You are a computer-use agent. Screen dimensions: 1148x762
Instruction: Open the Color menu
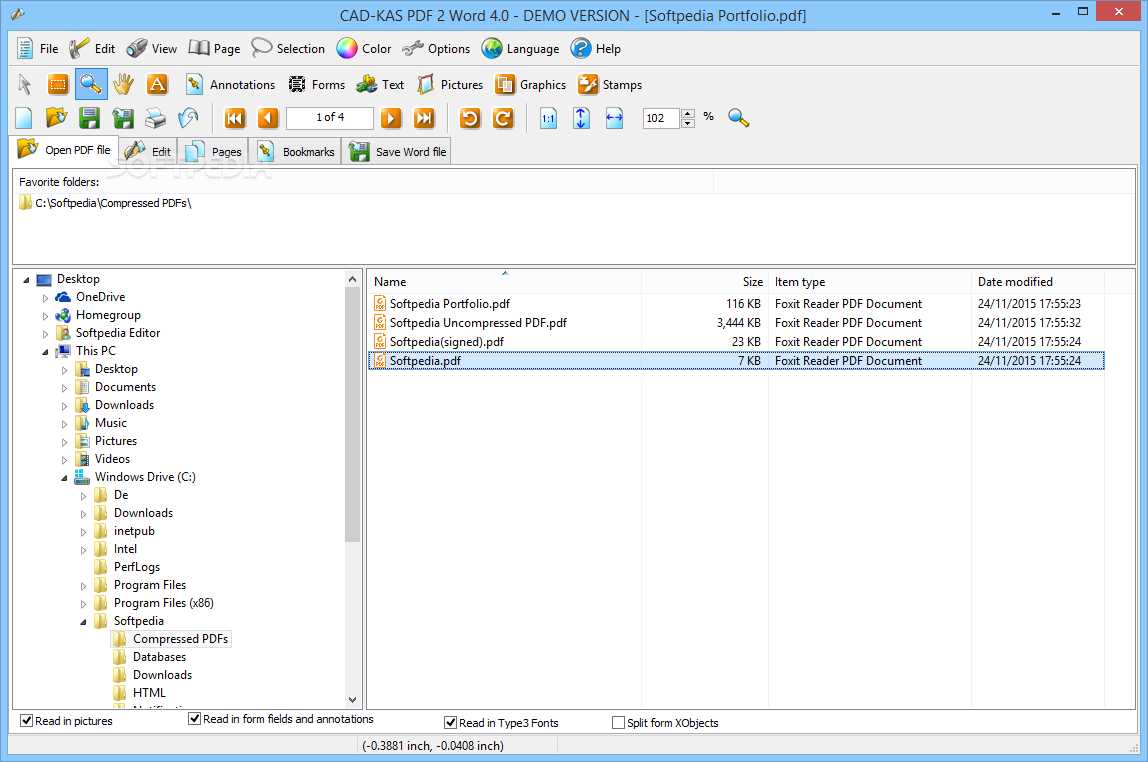coord(364,49)
